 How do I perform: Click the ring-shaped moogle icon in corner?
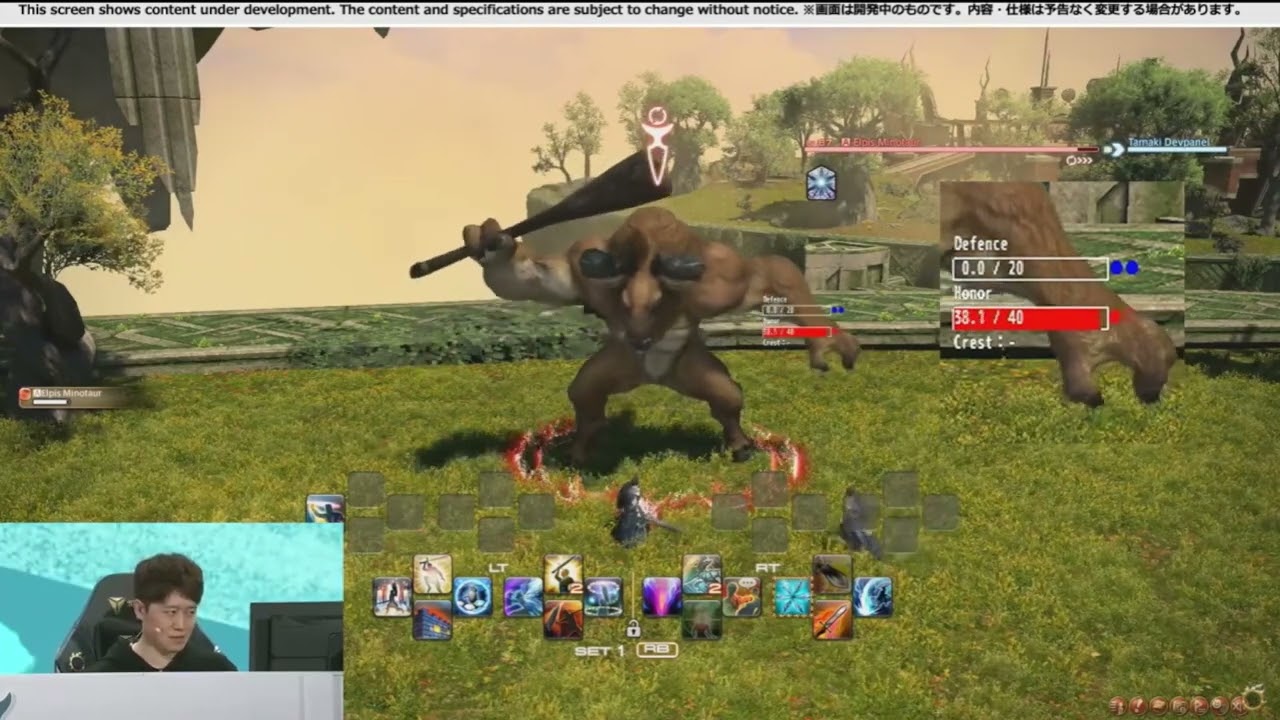coord(1253,697)
